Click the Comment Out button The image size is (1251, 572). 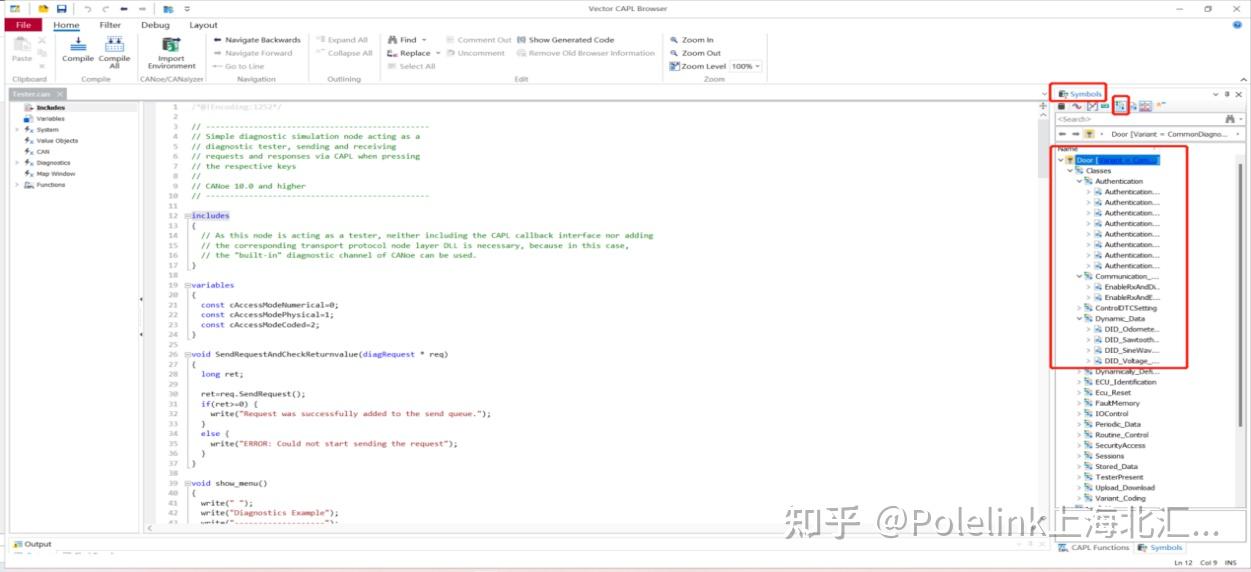[479, 40]
